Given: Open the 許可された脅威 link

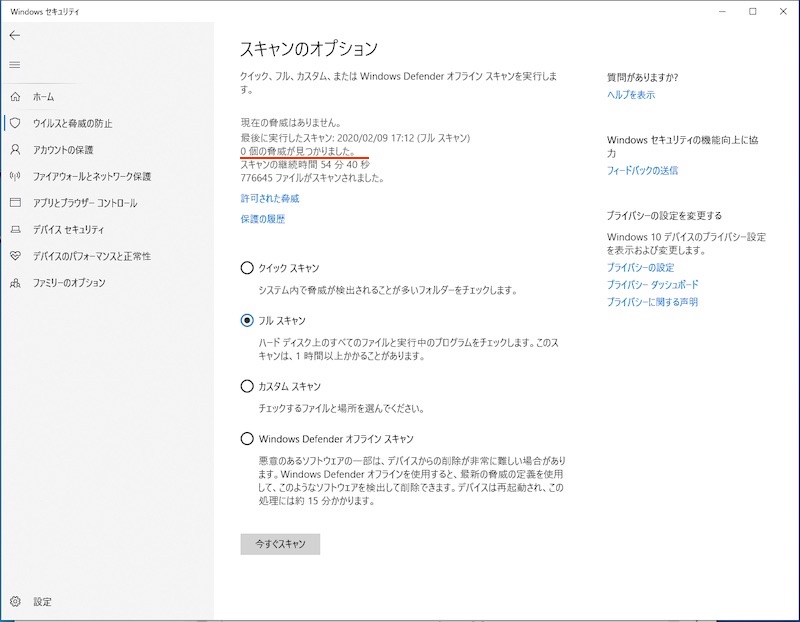Looking at the screenshot, I should [270, 198].
